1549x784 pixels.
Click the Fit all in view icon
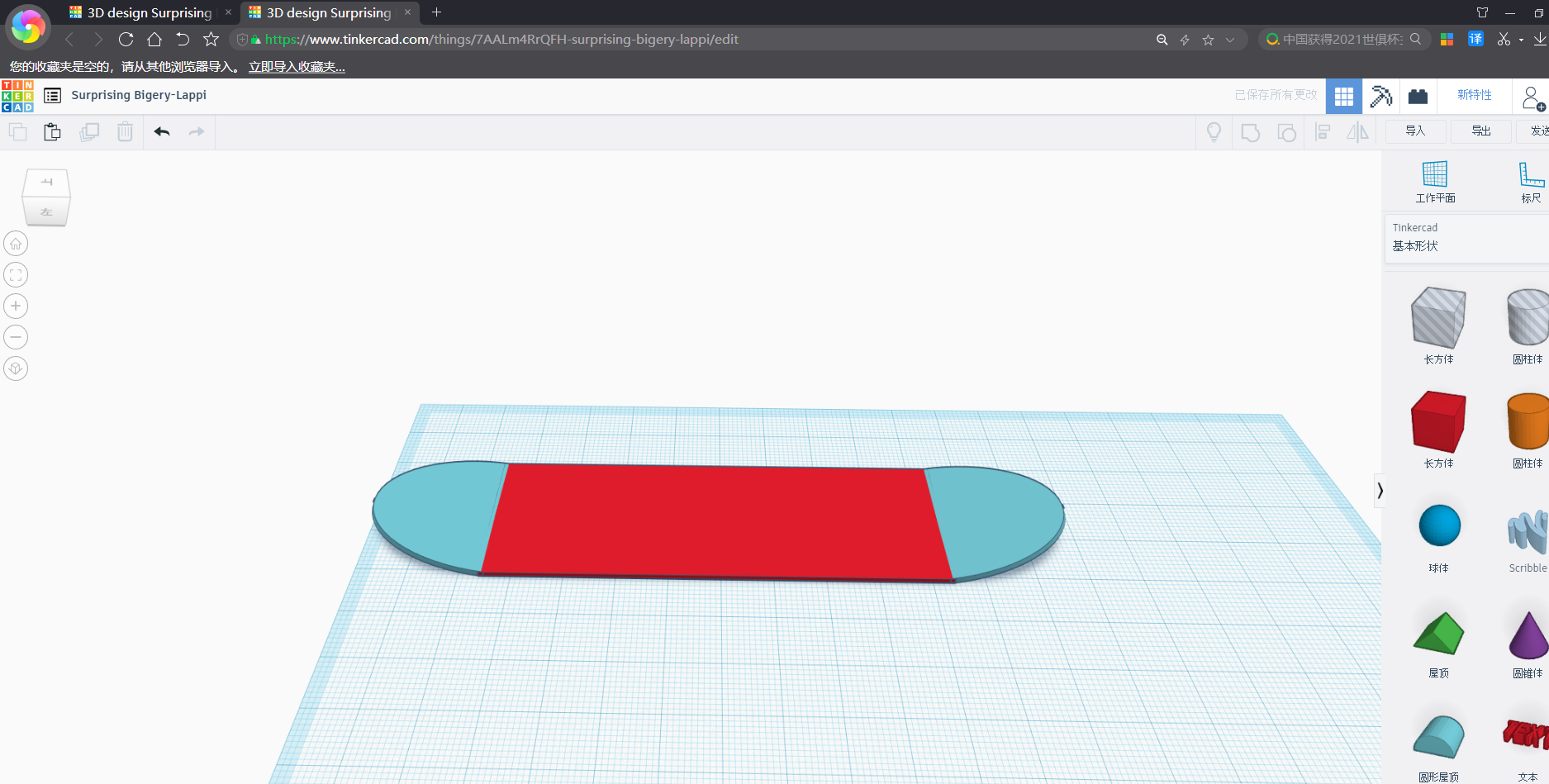coord(16,275)
